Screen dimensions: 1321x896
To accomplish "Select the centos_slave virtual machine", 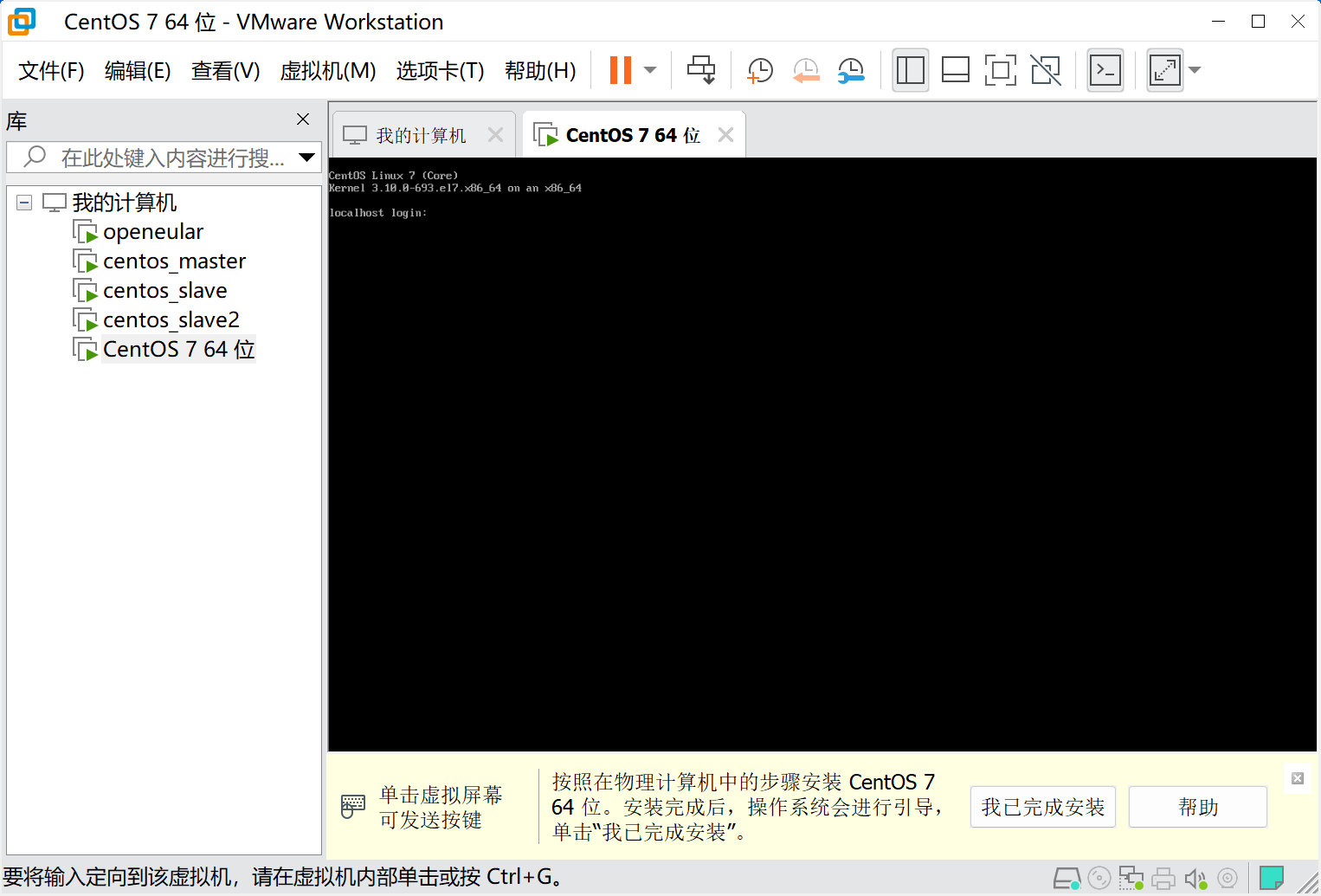I will coord(164,291).
